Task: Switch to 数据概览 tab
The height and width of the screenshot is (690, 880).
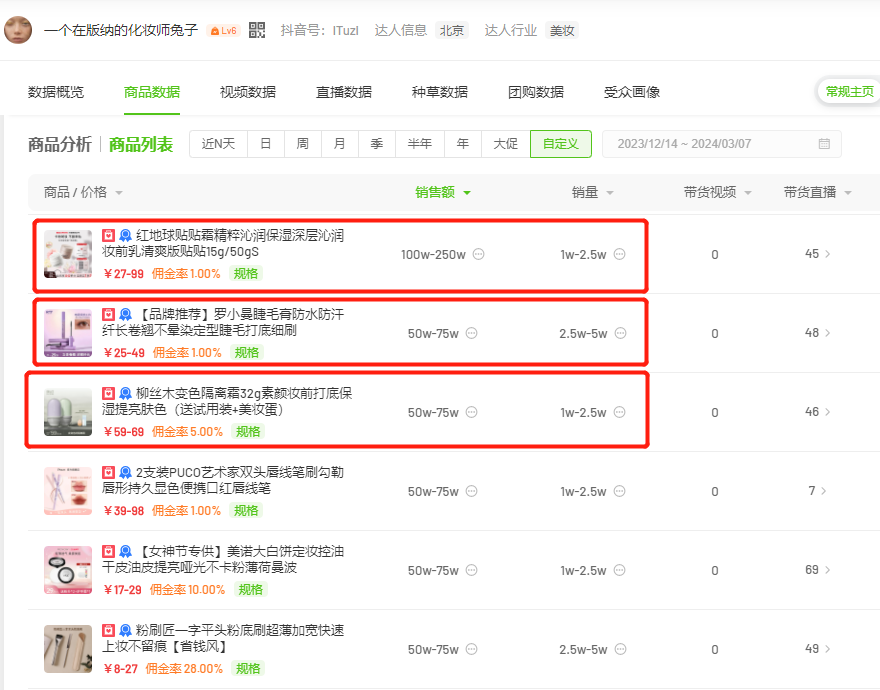Action: coord(56,92)
